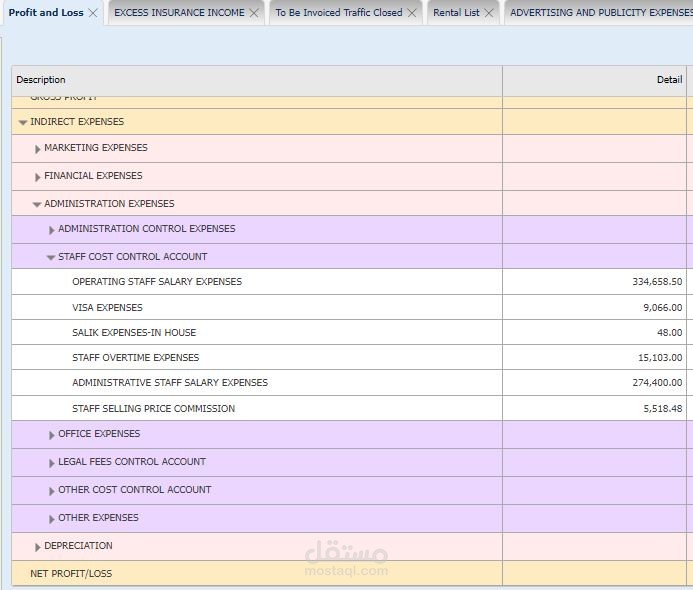
Task: Expand the OFFICE EXPENSES row
Action: click(52, 435)
